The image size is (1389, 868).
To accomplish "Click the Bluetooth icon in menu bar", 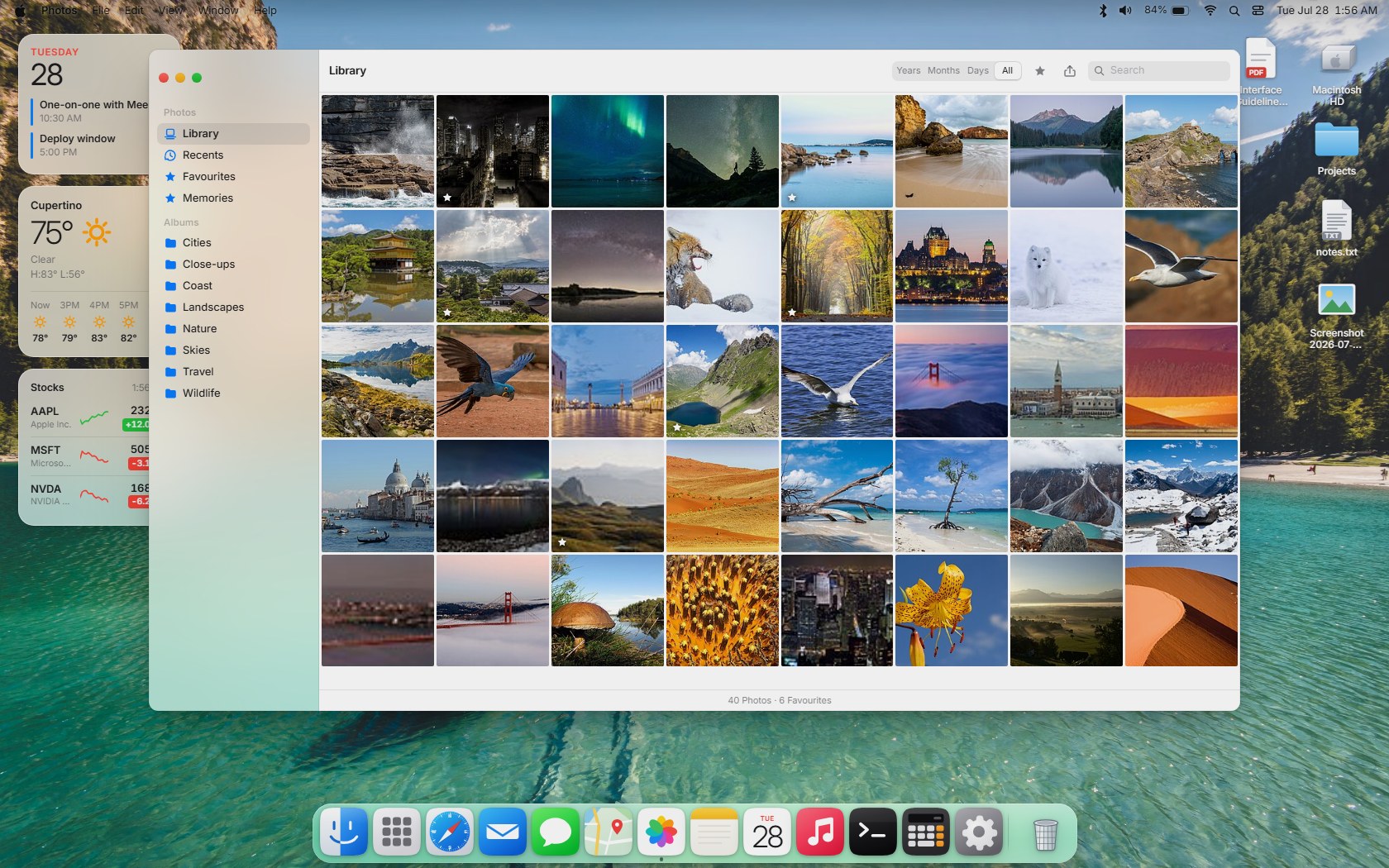I will [x=1103, y=11].
